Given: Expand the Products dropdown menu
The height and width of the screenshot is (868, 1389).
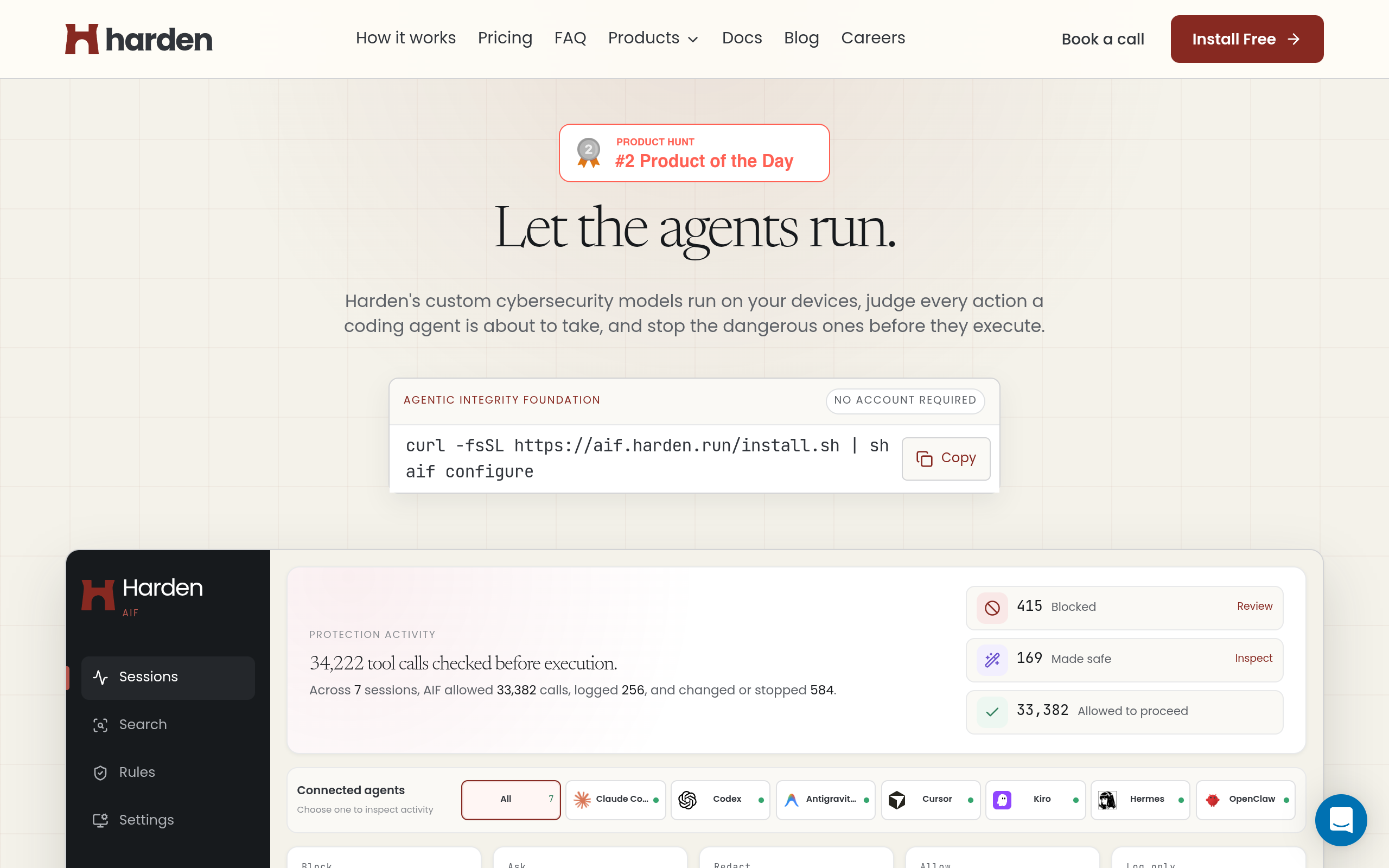Looking at the screenshot, I should pos(653,38).
